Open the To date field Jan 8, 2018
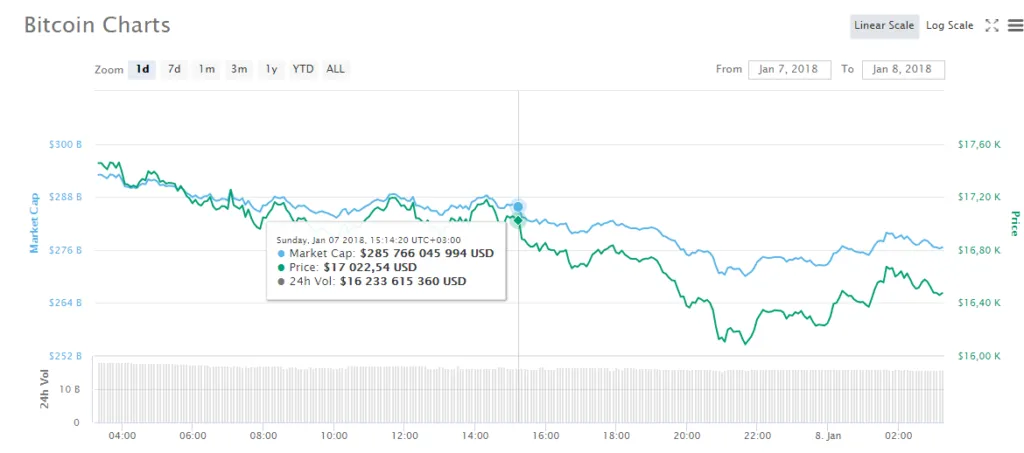This screenshot has height=453, width=1024. pos(903,69)
